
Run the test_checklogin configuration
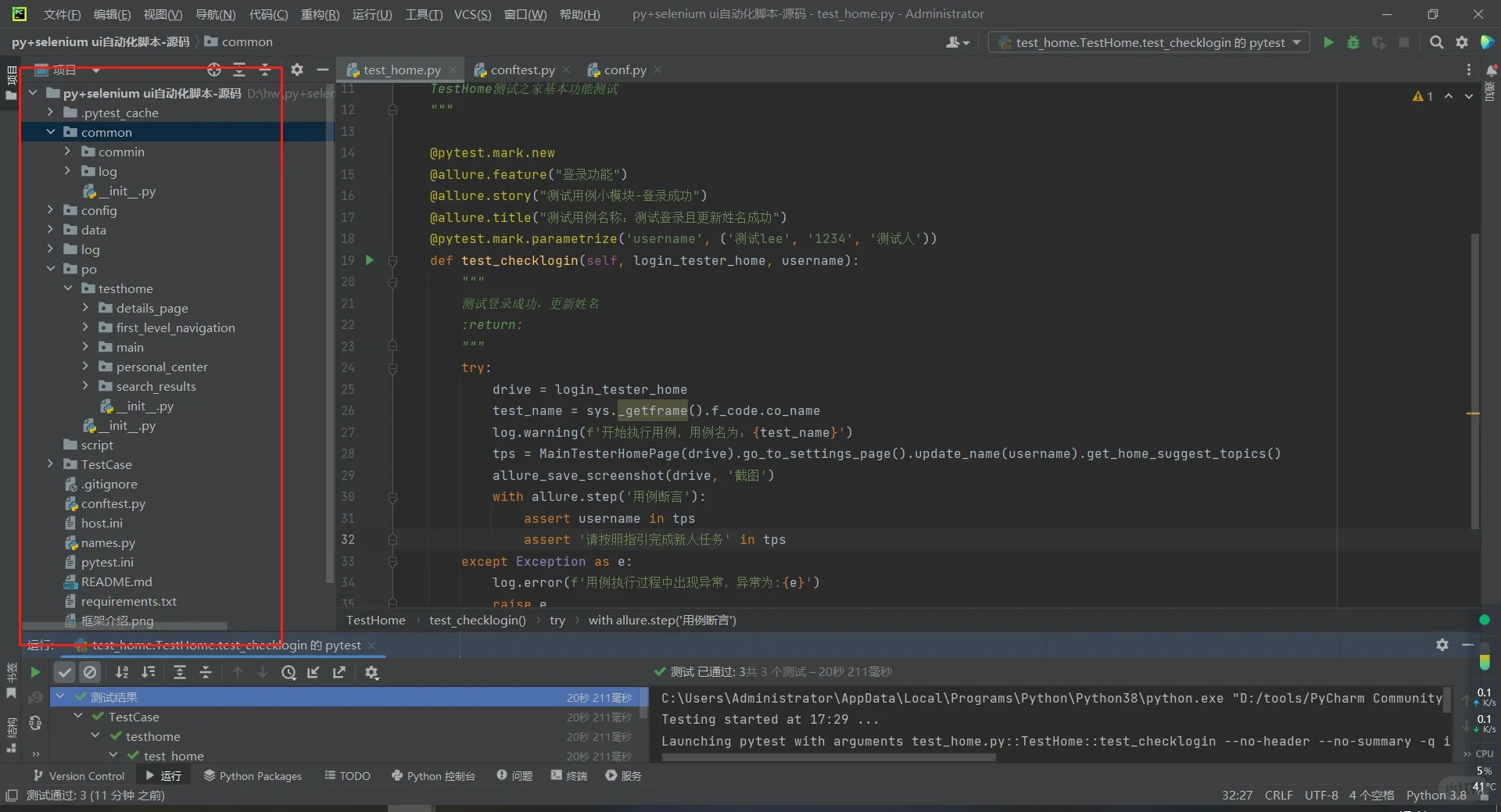1328,43
